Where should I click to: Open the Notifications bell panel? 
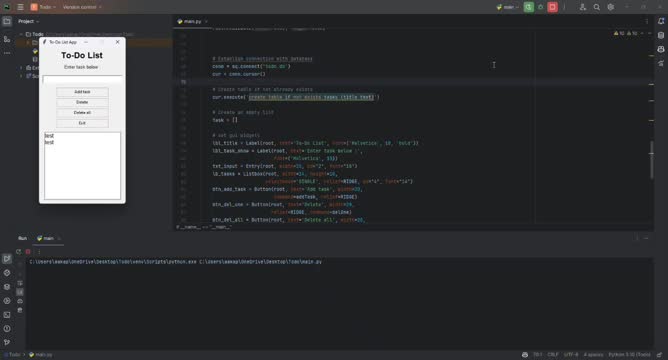(661, 21)
